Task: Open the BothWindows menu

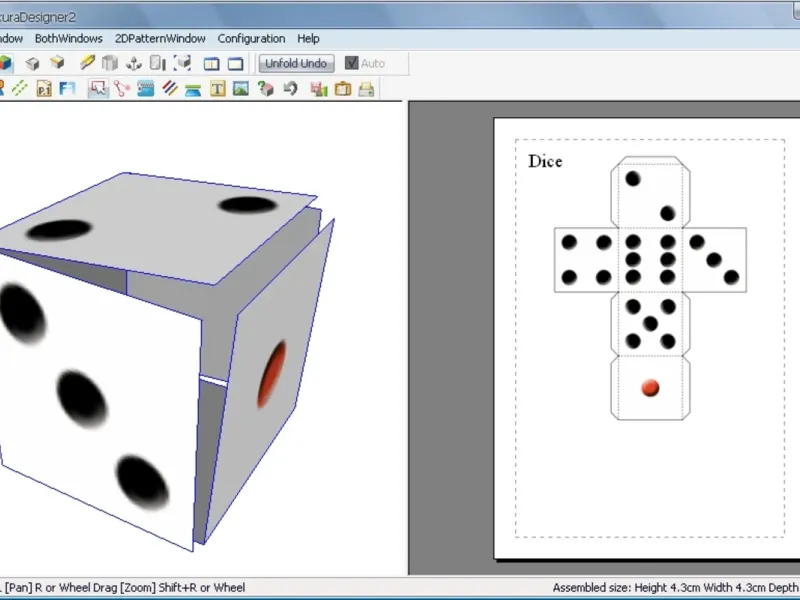Action: [69, 39]
